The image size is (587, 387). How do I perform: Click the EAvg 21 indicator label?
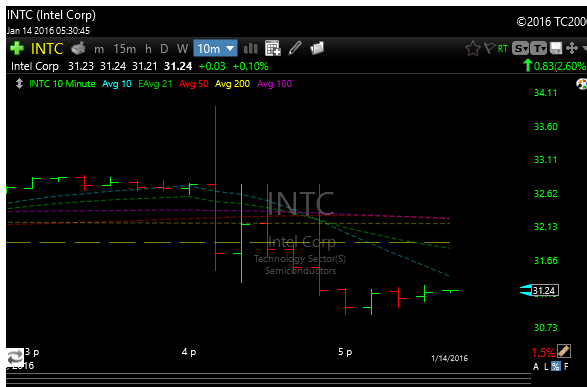pyautogui.click(x=155, y=84)
